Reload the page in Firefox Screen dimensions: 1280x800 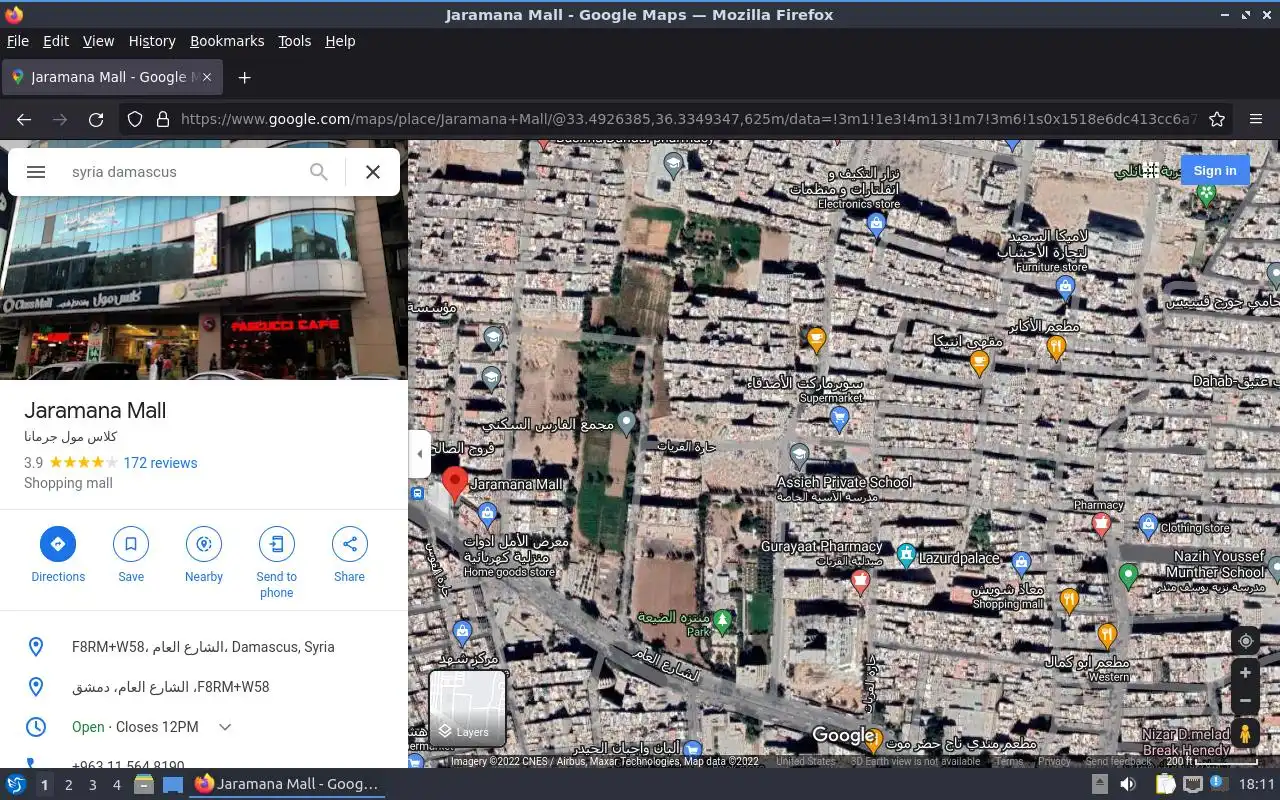(x=96, y=119)
